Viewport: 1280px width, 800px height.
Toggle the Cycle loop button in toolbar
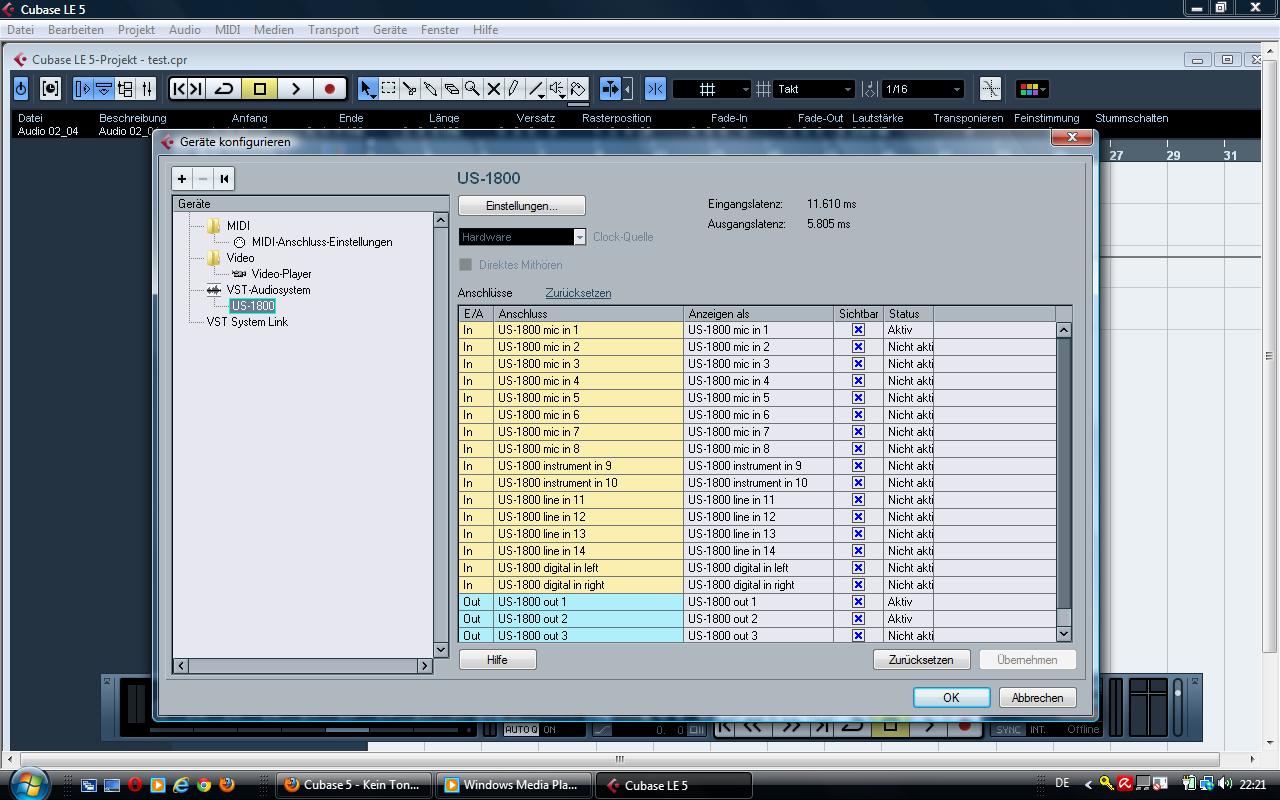pos(224,89)
